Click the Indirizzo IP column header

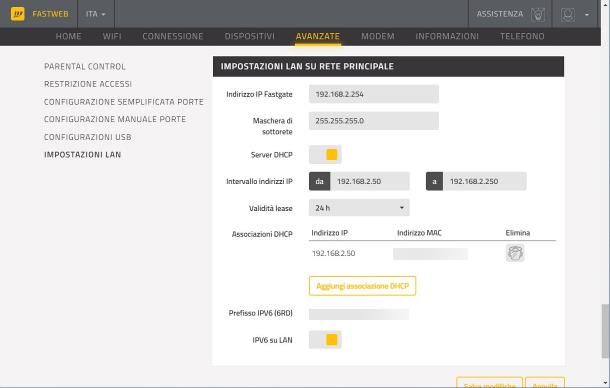[x=330, y=233]
